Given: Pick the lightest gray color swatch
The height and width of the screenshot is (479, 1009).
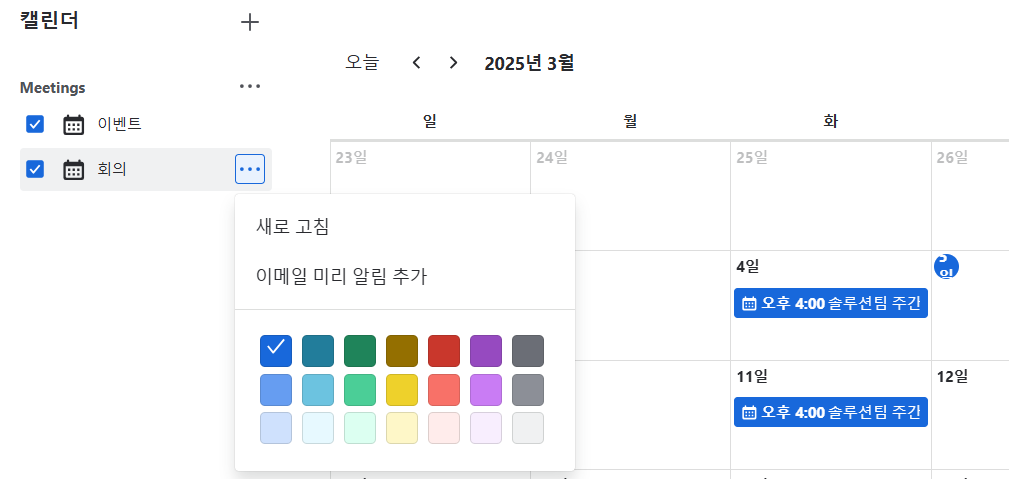Looking at the screenshot, I should pyautogui.click(x=528, y=428).
